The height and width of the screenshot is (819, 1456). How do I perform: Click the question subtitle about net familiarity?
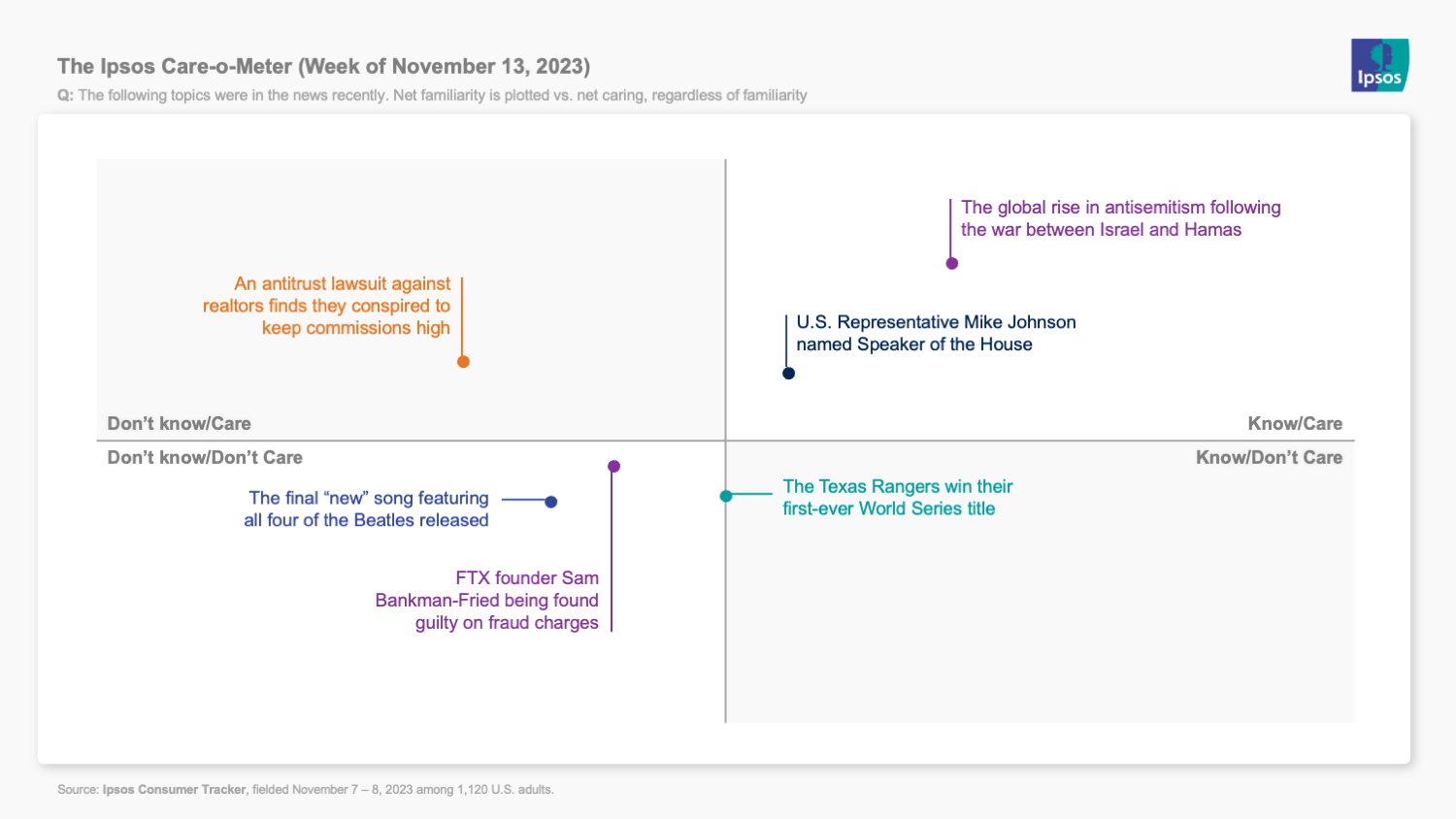[432, 95]
